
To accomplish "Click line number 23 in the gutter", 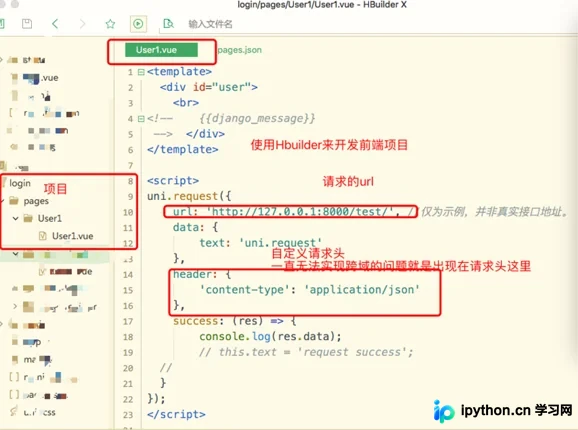I will (x=128, y=415).
